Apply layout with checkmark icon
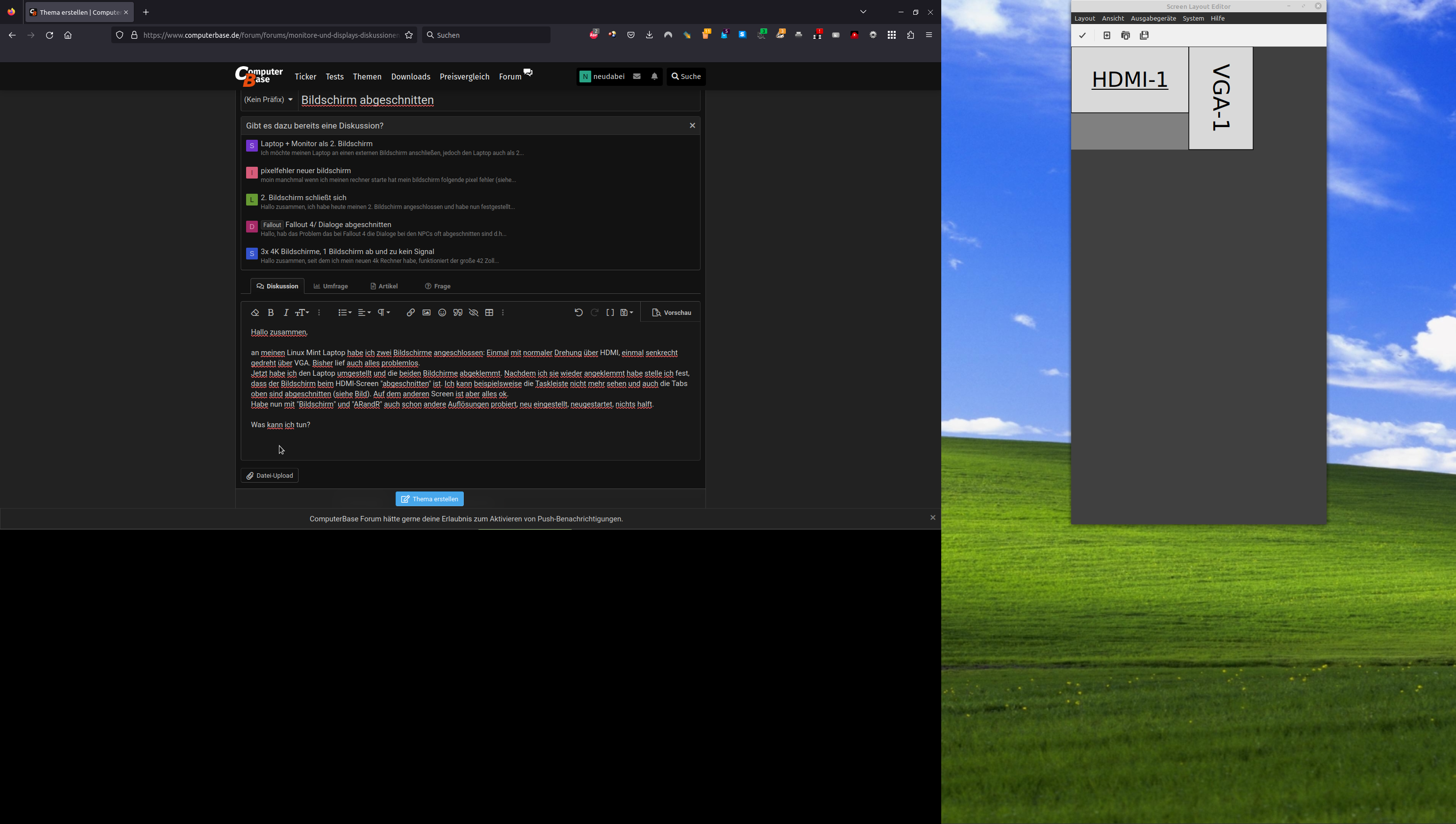The image size is (1456, 824). click(1082, 36)
